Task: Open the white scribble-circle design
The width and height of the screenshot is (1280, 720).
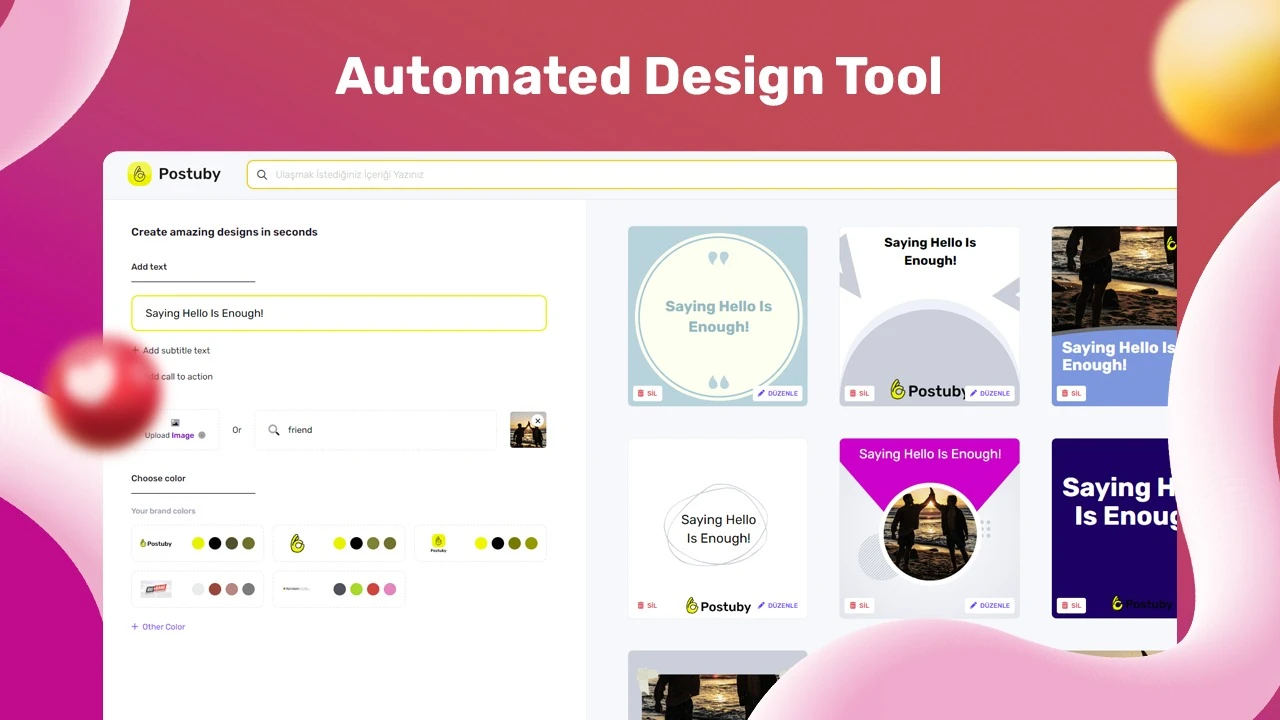Action: click(718, 528)
